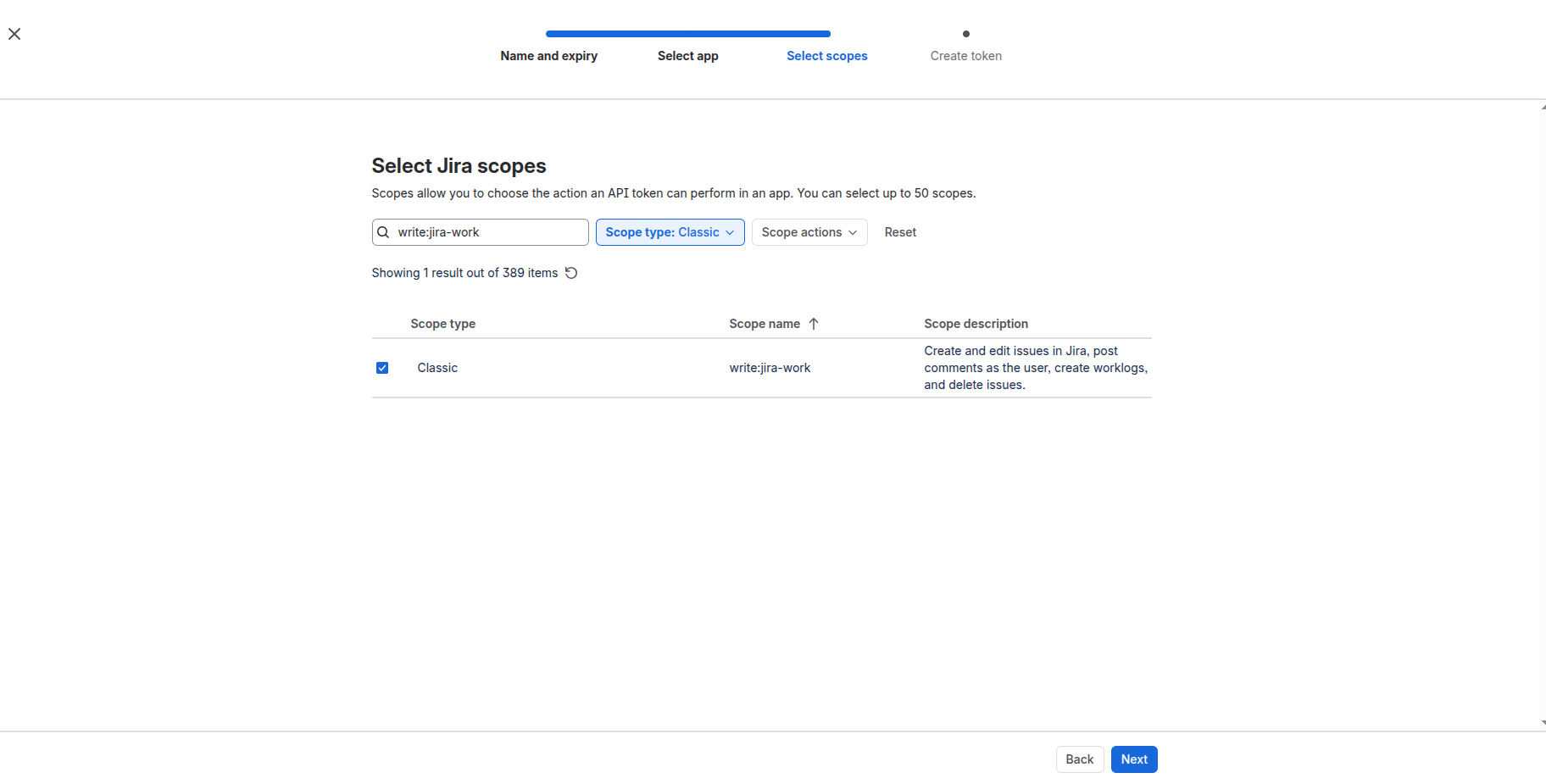Focus the scope search field containing write:jira-work

tap(481, 232)
